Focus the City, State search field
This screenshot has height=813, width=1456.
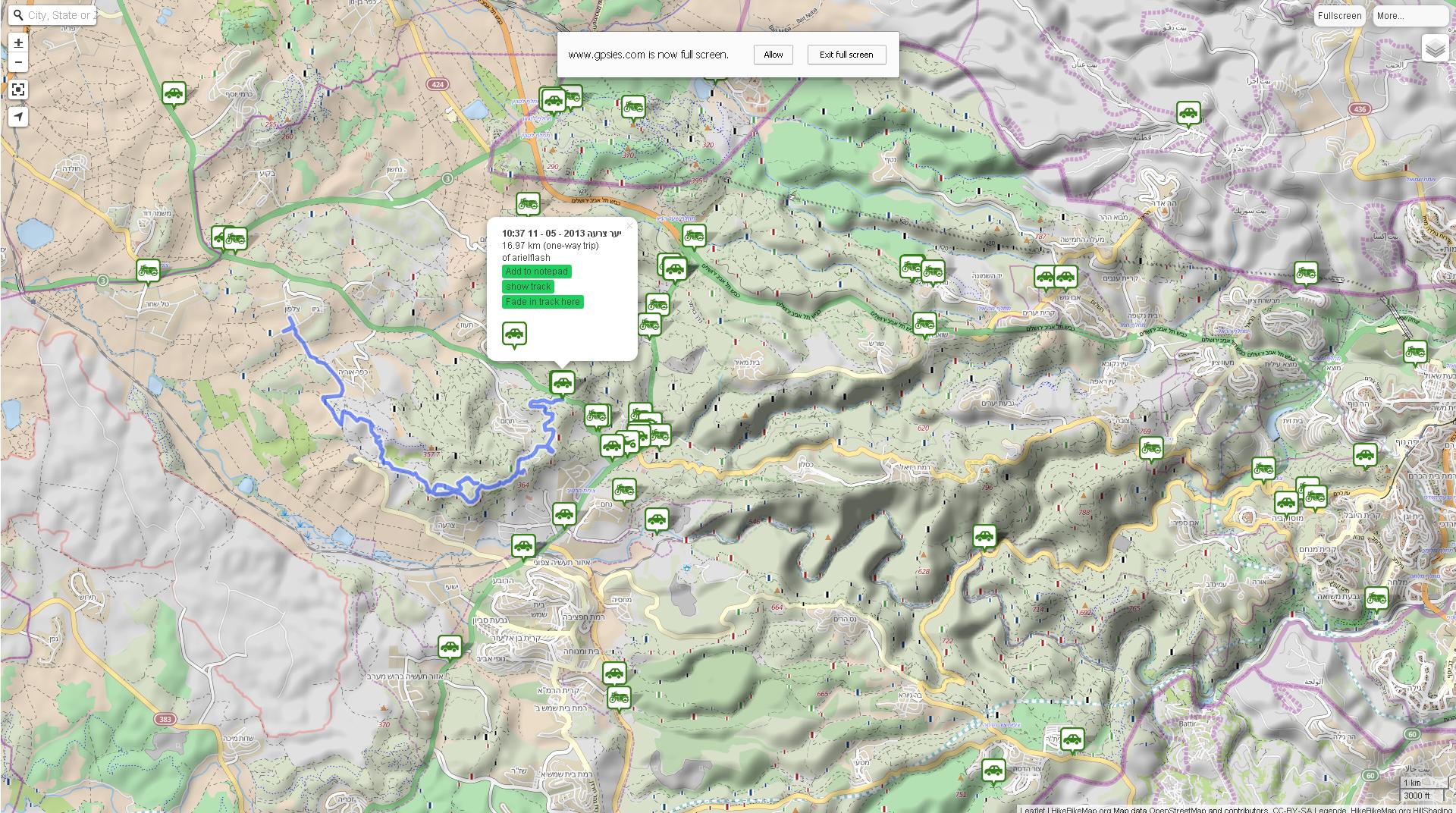61,15
